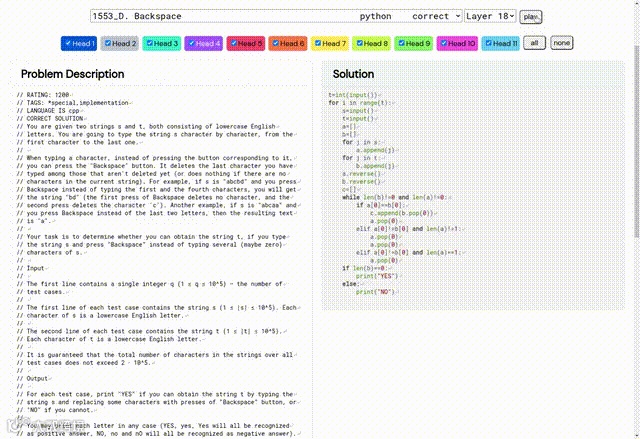
Task: Click the 't=int(input())' code line
Action: tap(353, 95)
